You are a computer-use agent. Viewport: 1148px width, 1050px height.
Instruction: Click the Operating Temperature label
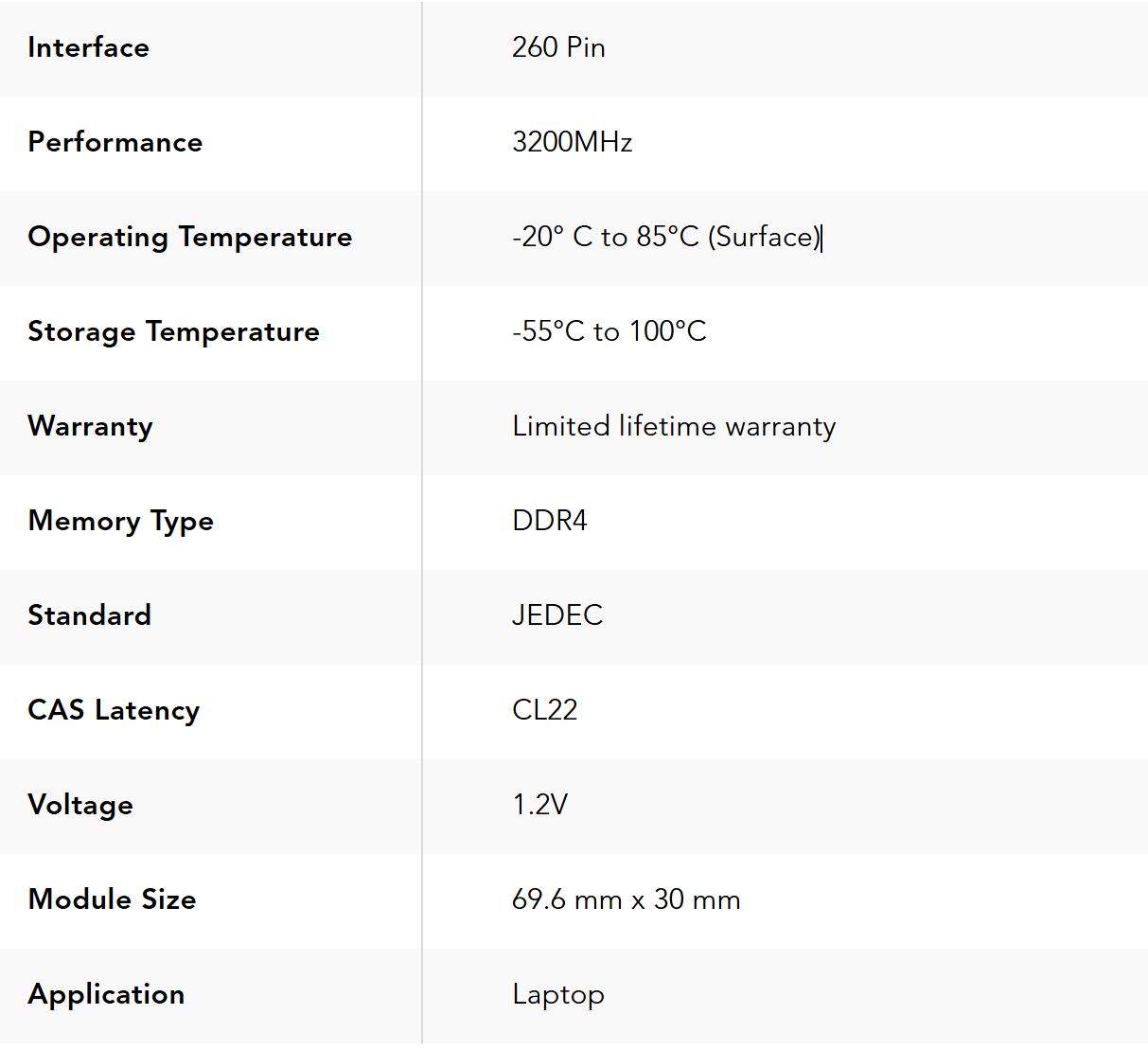[x=189, y=237]
